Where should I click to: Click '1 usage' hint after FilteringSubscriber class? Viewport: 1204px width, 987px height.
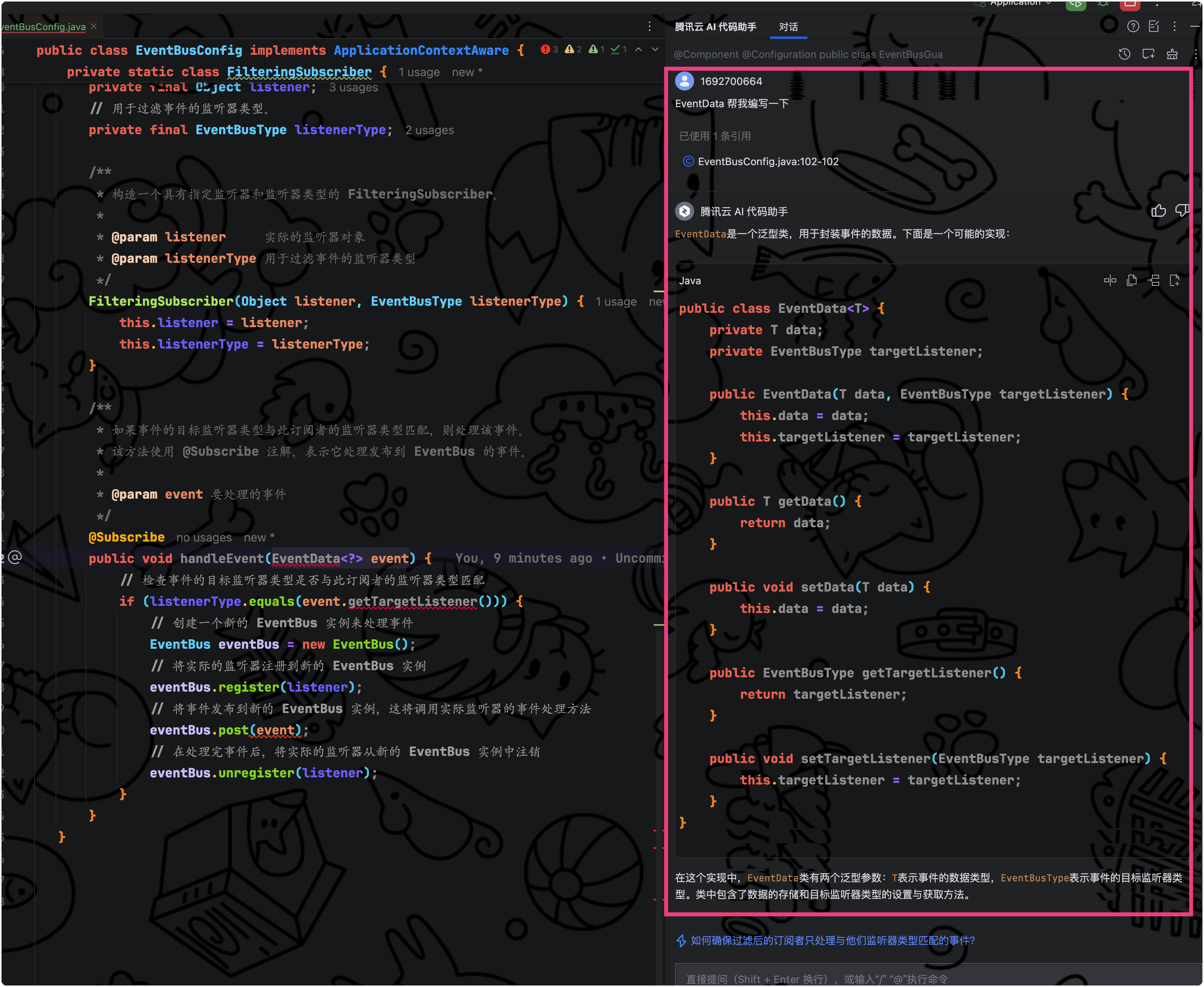pyautogui.click(x=419, y=72)
